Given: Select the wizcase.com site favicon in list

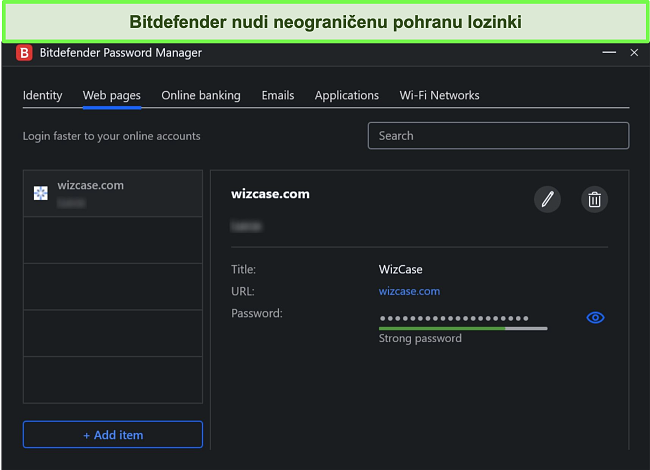Looking at the screenshot, I should pos(41,193).
